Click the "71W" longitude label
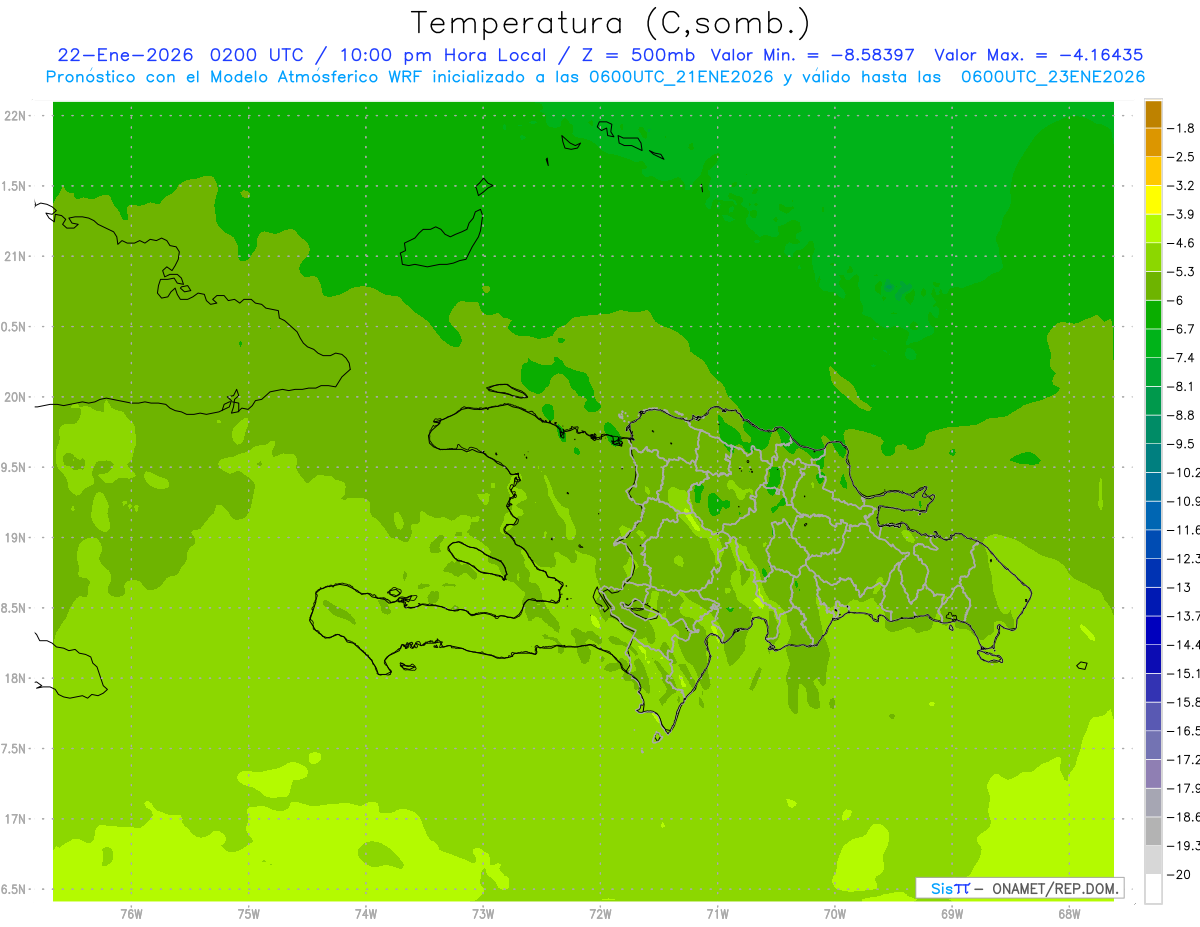 click(x=717, y=914)
